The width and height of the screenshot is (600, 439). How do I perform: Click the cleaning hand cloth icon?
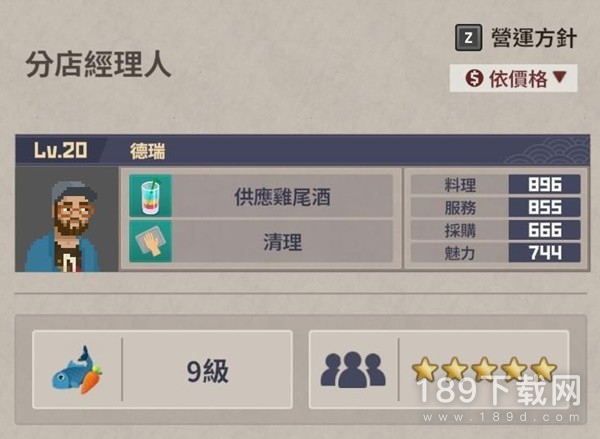pyautogui.click(x=150, y=241)
